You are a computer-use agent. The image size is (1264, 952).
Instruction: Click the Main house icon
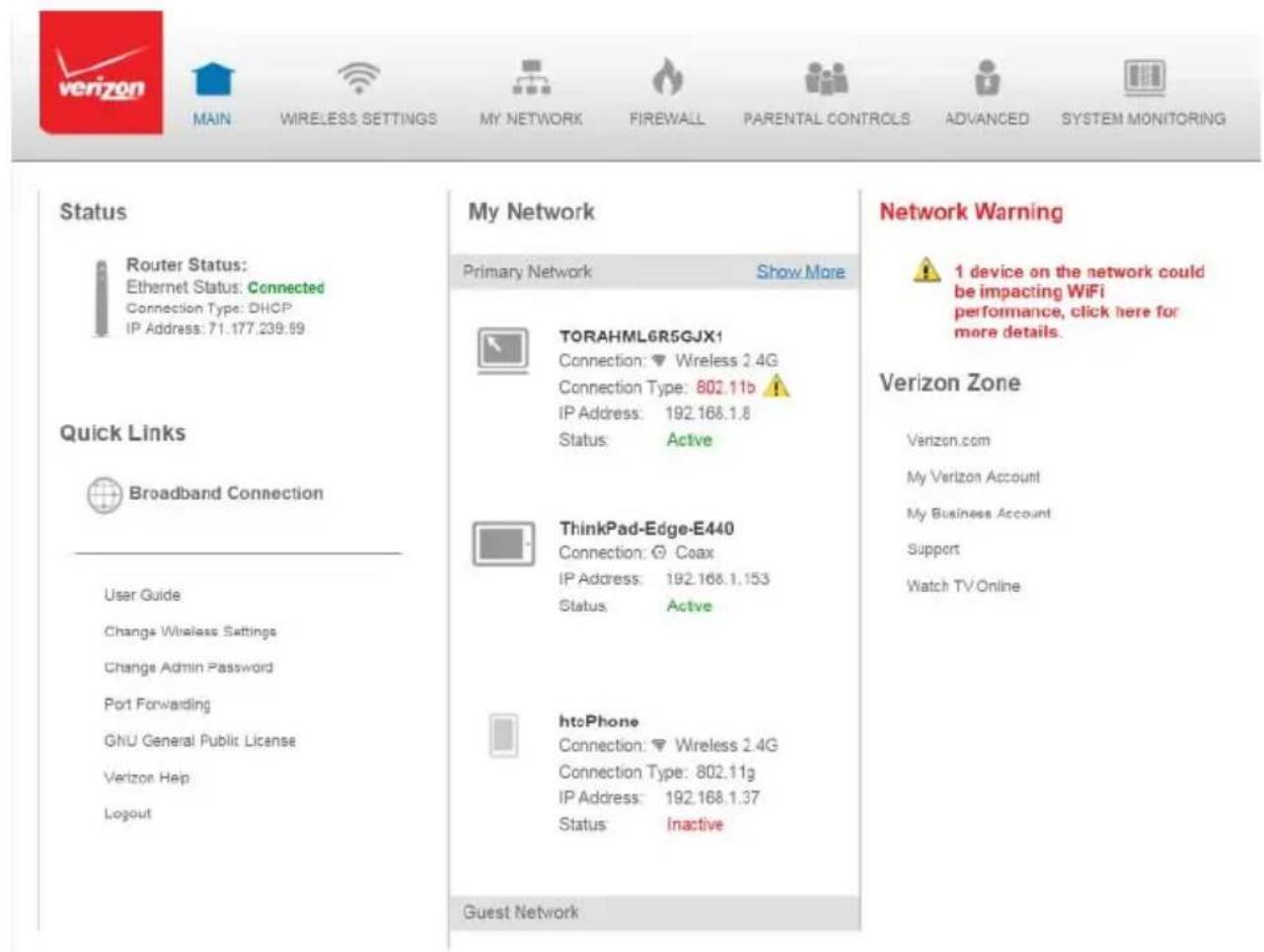(x=212, y=79)
